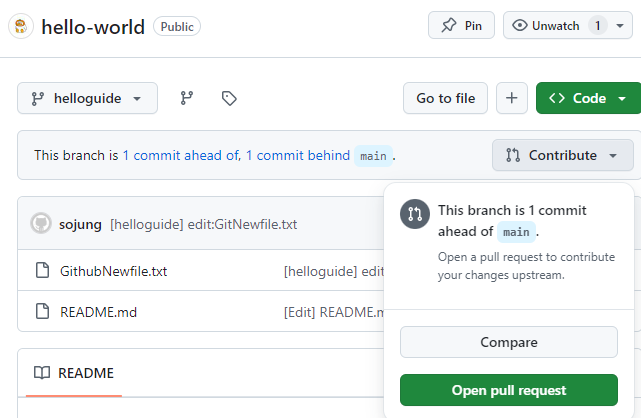Open README.md's [Edit] commit message
Screen dimensions: 641x418
pyautogui.click(x=334, y=312)
